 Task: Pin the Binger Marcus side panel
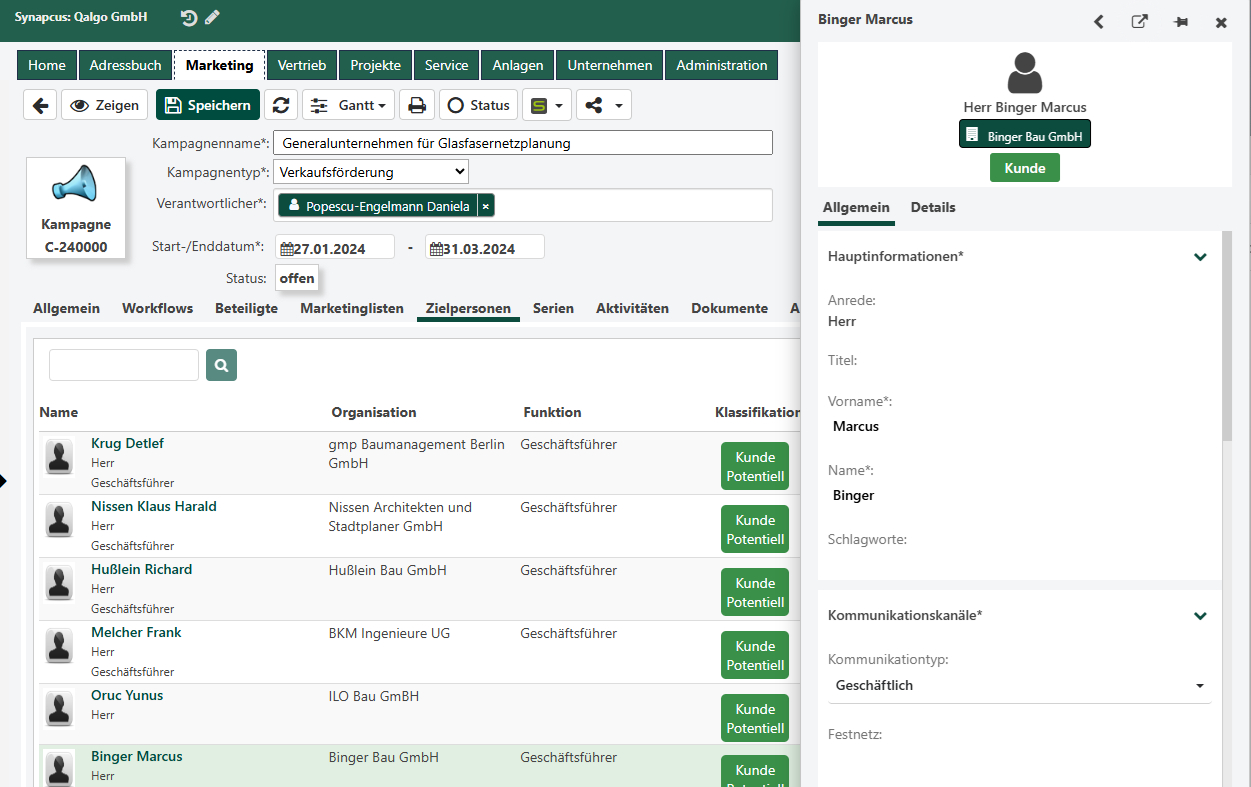click(1181, 22)
